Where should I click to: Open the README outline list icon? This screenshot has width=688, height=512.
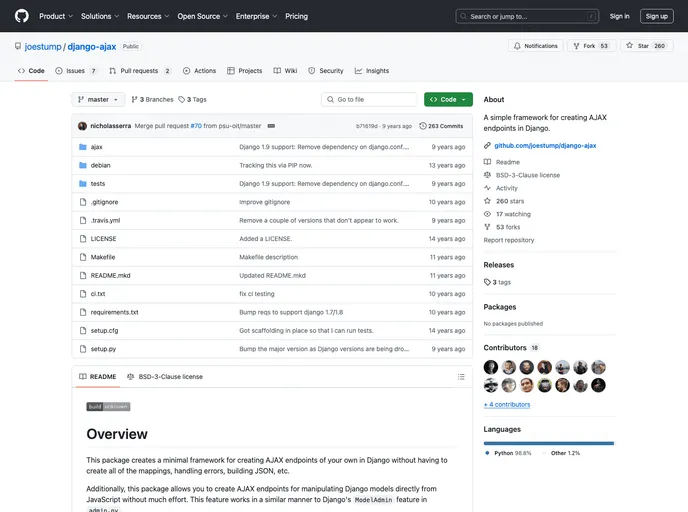461,377
